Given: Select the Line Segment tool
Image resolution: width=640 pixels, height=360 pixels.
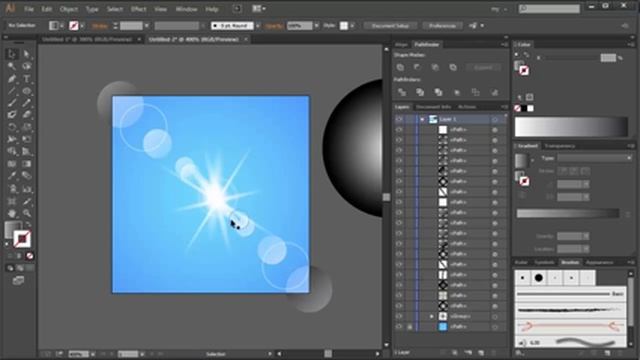Looking at the screenshot, I should (x=11, y=91).
